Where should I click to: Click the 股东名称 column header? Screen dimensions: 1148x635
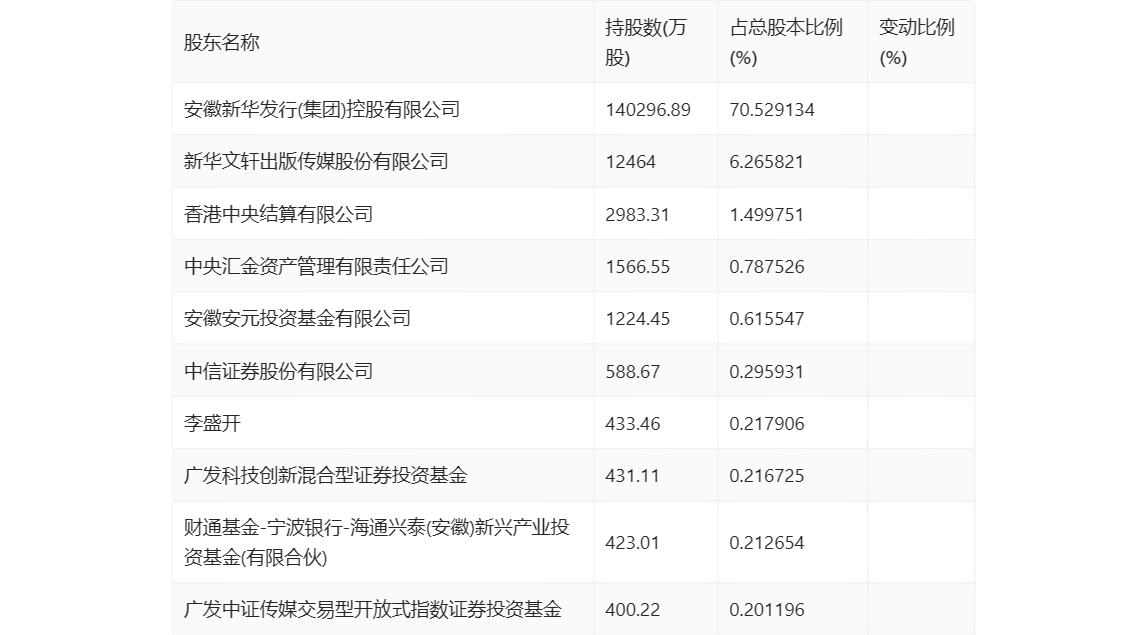pos(222,42)
